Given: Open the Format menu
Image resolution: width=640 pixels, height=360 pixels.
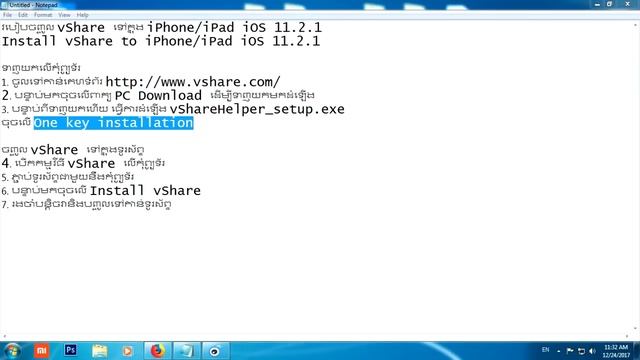Looking at the screenshot, I should (x=43, y=15).
